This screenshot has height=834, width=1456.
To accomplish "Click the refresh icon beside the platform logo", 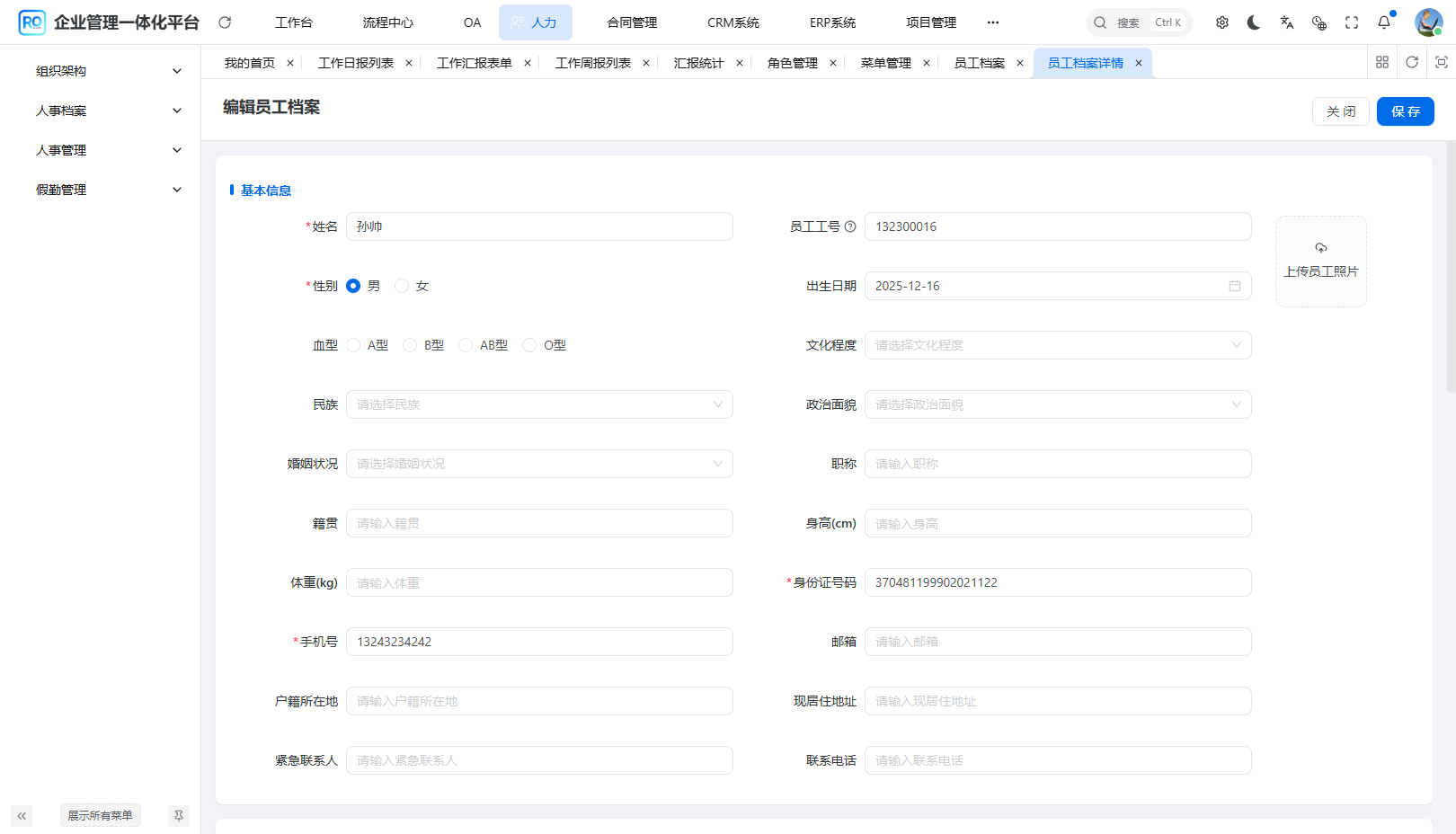I will pos(225,22).
